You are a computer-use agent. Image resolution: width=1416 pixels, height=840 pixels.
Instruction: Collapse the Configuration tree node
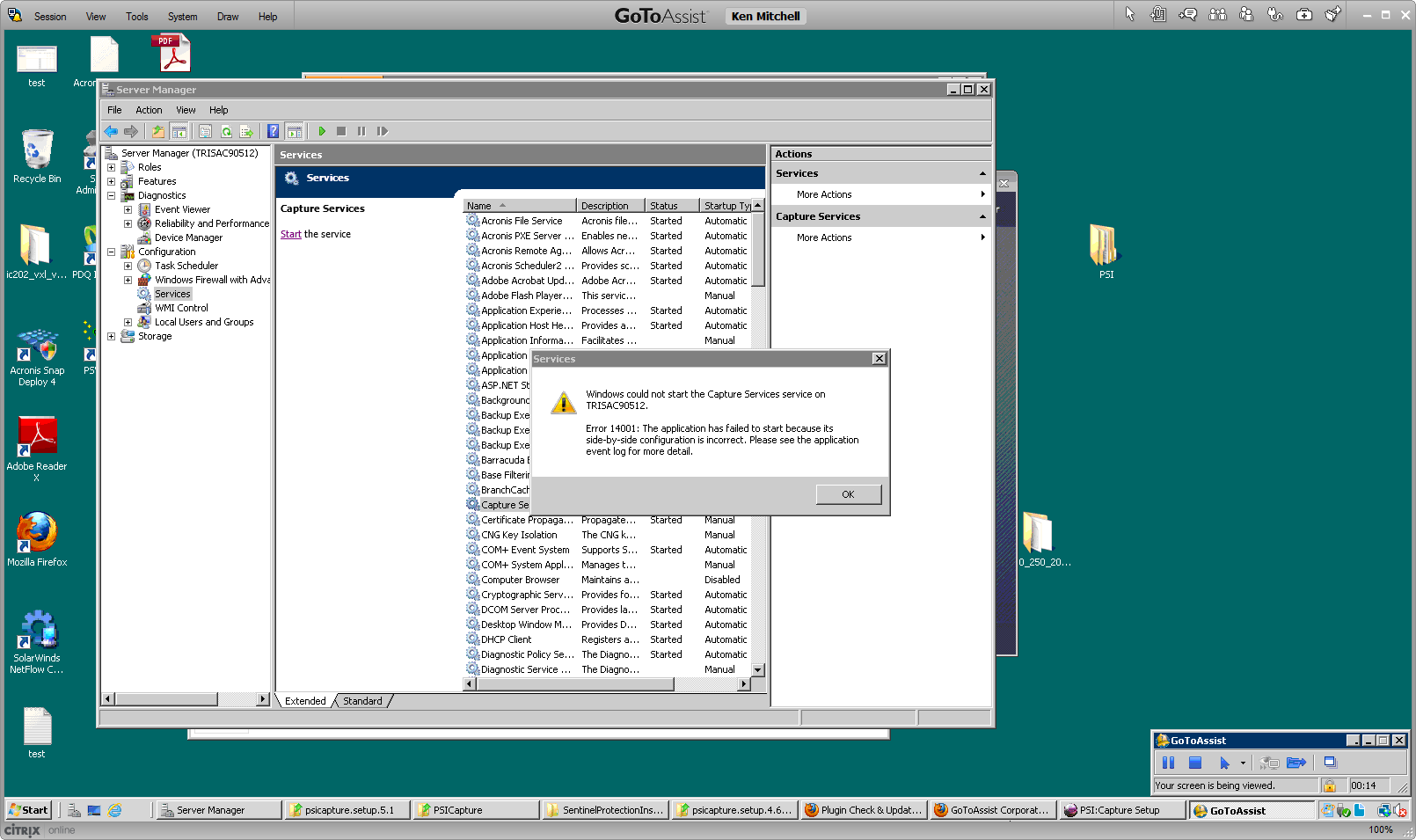(111, 252)
